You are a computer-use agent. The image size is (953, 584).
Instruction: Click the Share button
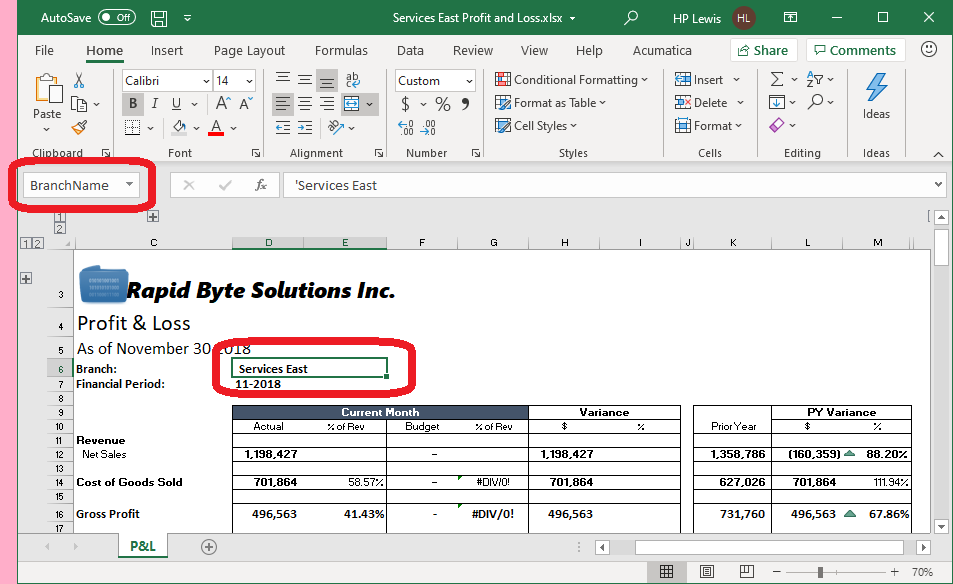click(763, 50)
